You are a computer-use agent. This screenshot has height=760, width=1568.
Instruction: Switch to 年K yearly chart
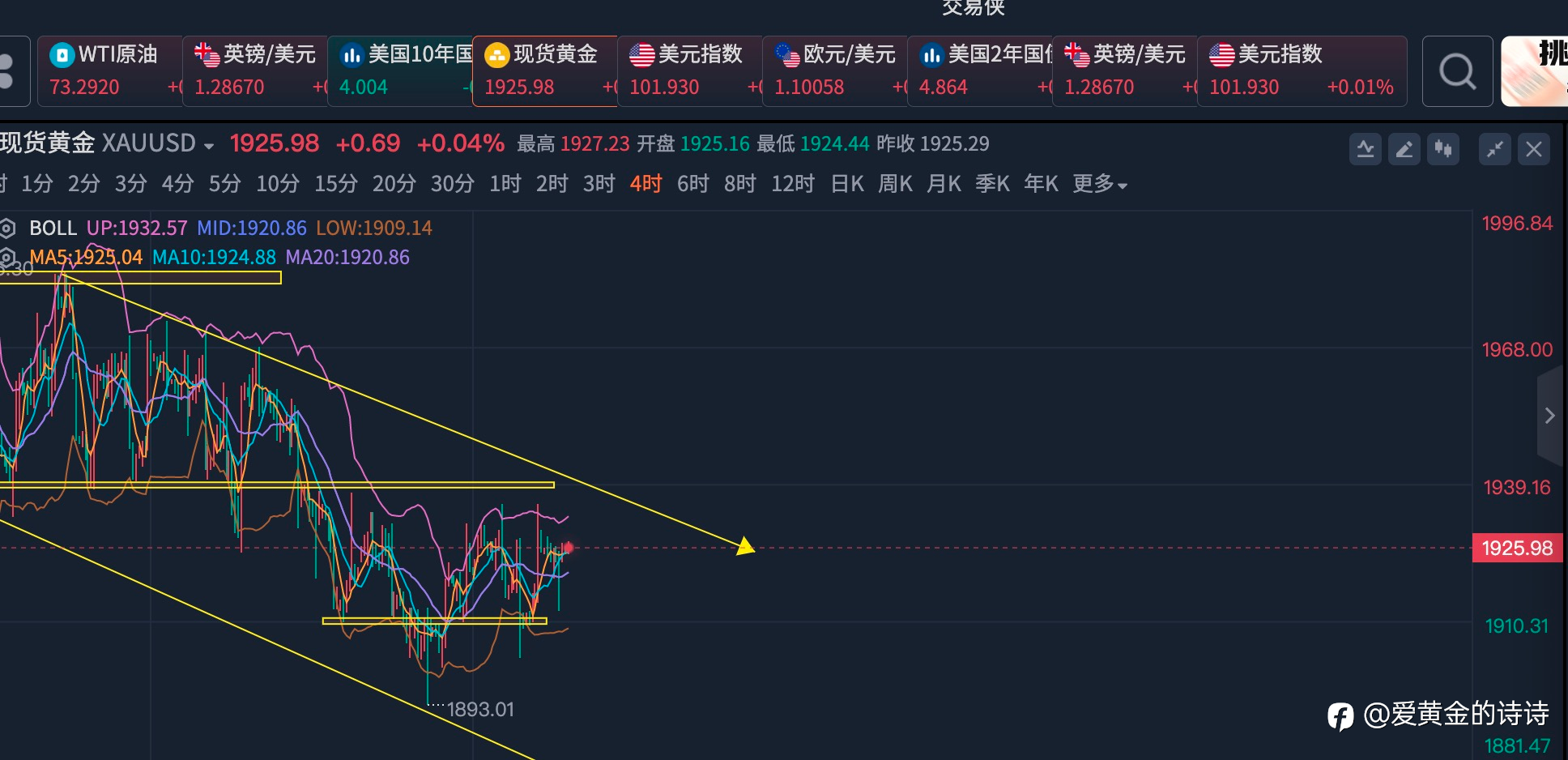(1041, 184)
